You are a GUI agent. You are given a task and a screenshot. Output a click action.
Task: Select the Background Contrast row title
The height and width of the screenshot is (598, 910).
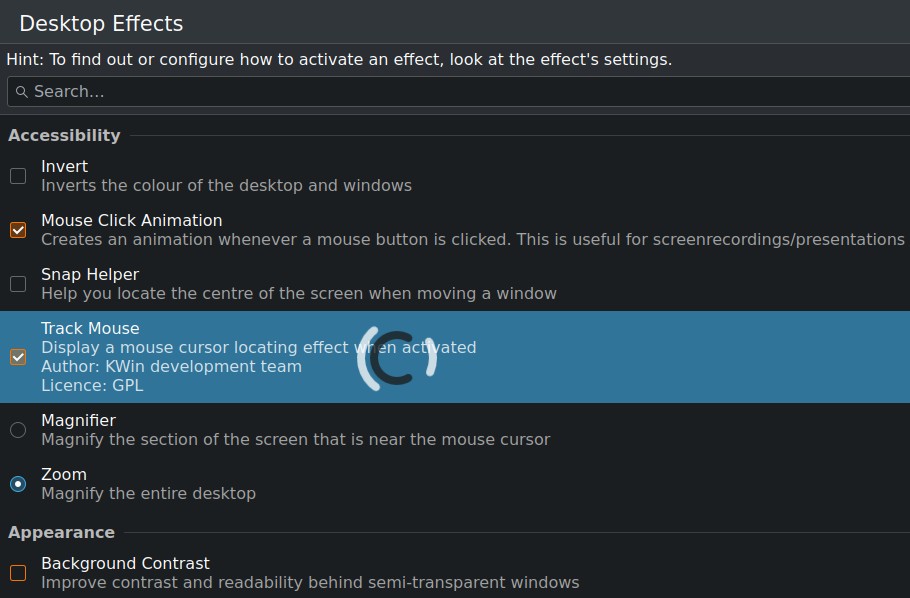click(125, 564)
